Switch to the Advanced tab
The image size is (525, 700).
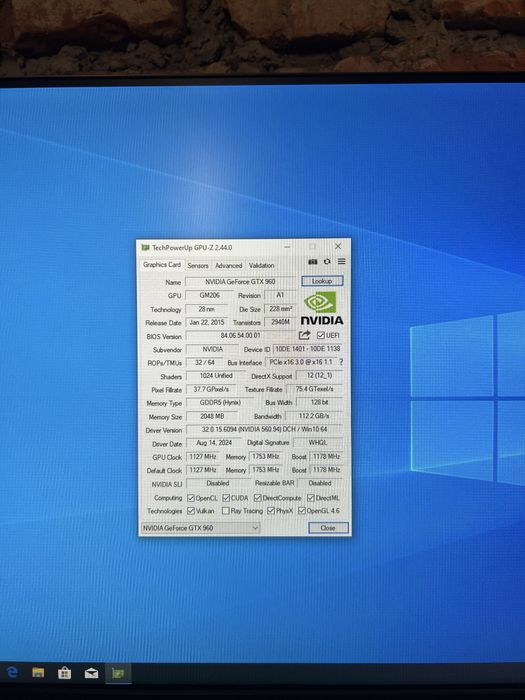[229, 266]
